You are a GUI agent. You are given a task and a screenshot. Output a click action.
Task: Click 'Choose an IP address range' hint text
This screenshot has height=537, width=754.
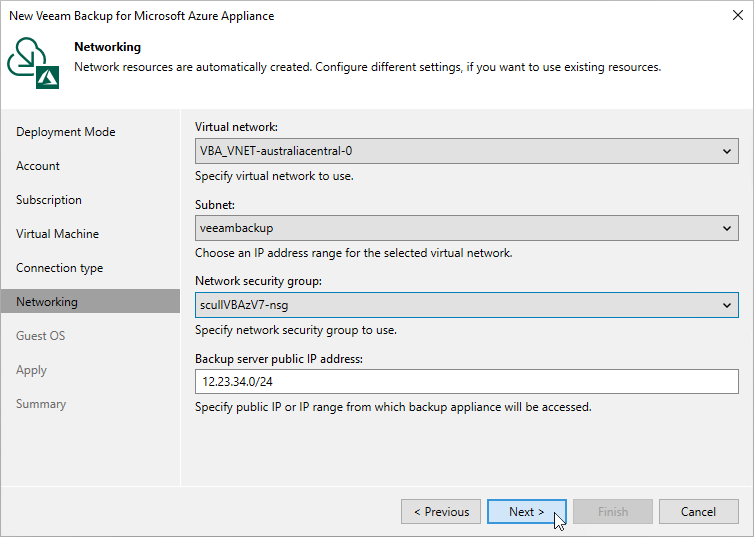[353, 253]
